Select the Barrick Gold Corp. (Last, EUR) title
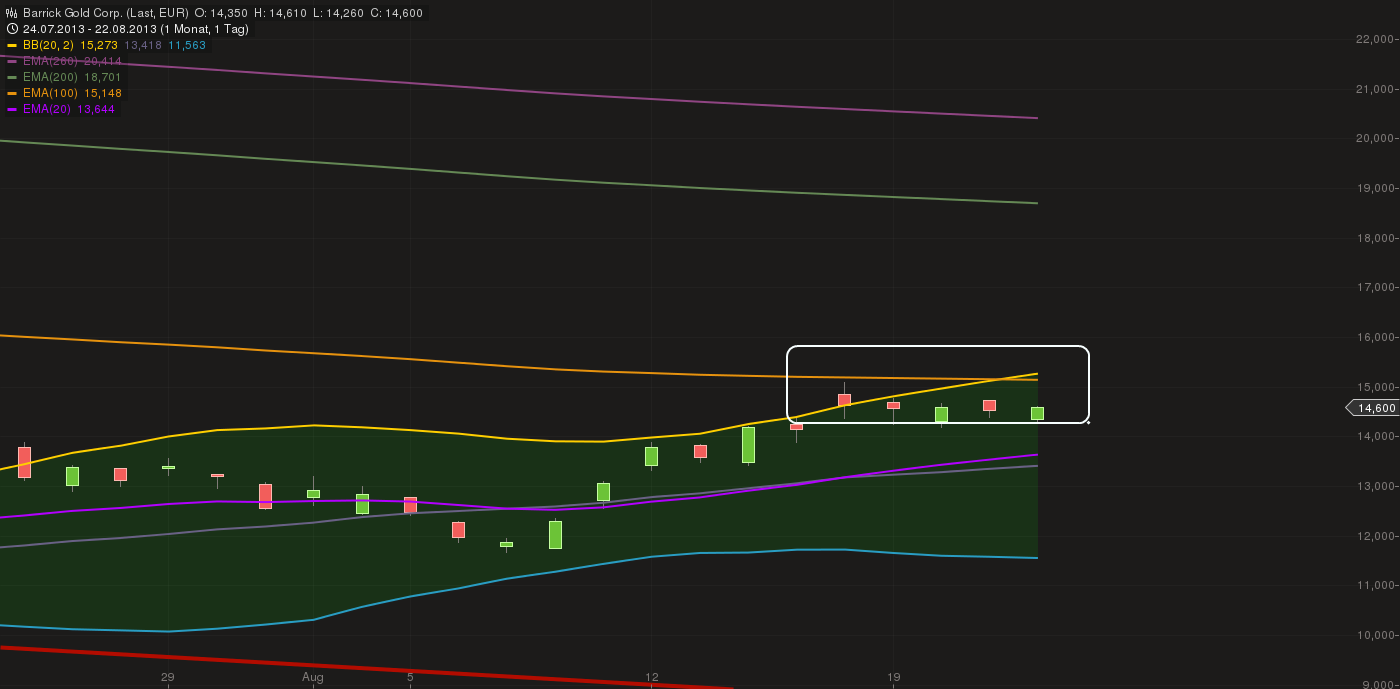This screenshot has height=689, width=1400. coord(105,13)
